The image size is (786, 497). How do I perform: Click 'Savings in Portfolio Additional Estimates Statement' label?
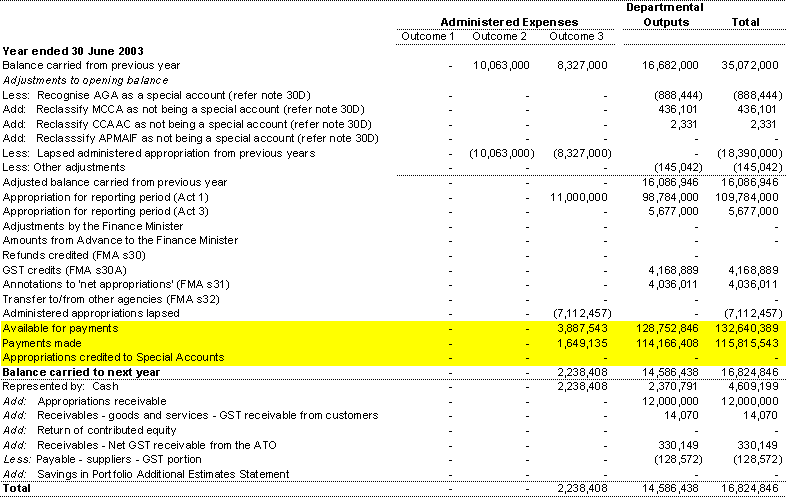[x=164, y=474]
